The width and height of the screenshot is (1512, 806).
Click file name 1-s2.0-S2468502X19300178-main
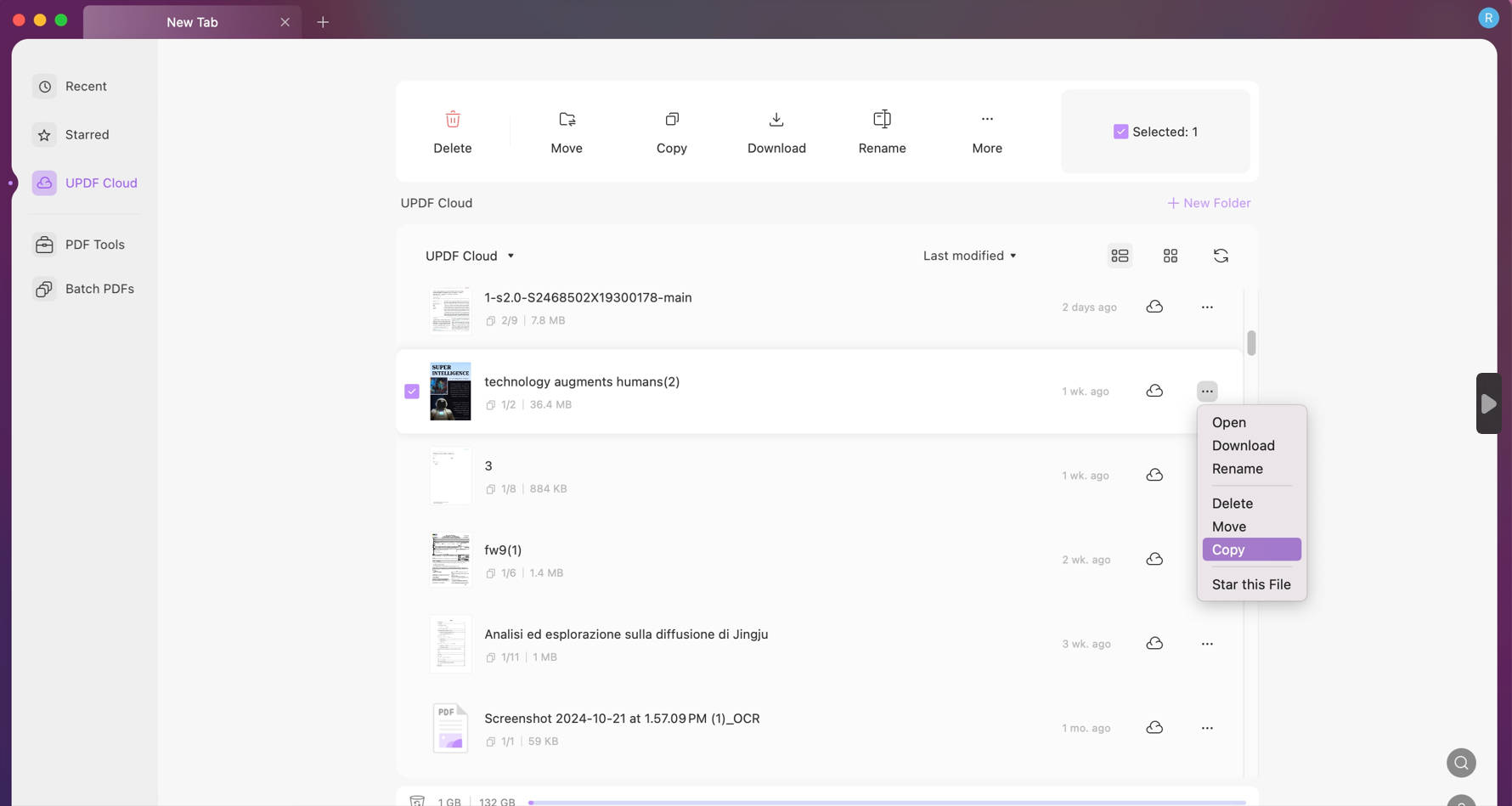(588, 298)
